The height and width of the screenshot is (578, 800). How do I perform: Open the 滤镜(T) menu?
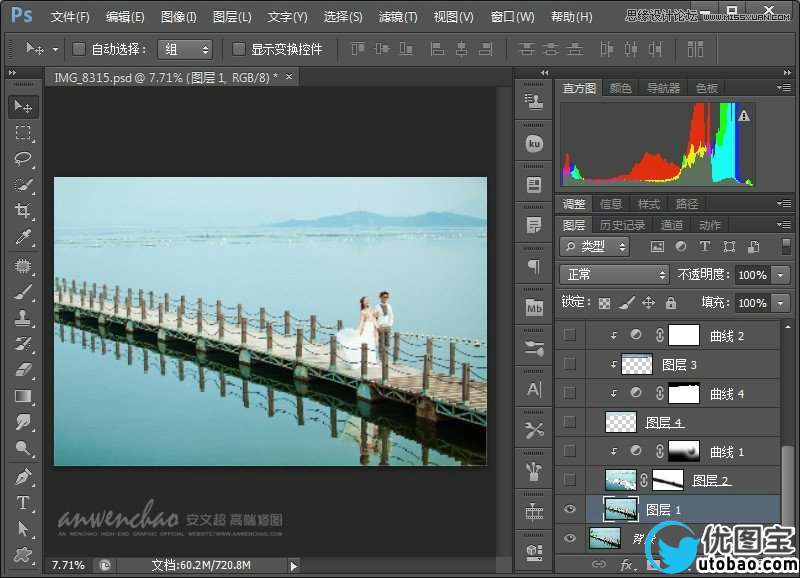(398, 17)
